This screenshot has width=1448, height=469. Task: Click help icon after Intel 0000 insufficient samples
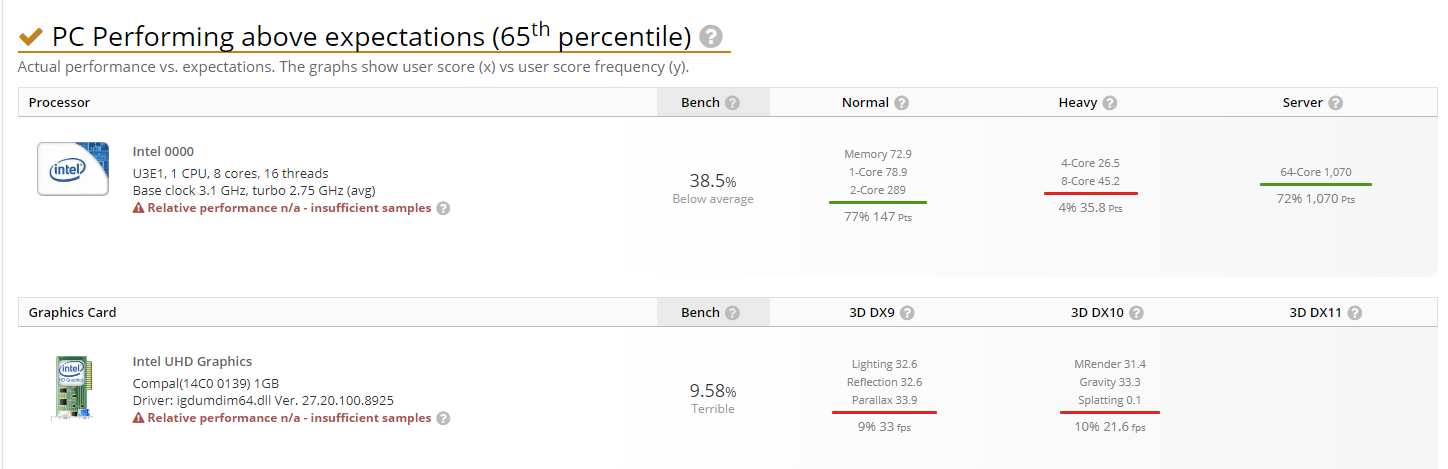[443, 208]
